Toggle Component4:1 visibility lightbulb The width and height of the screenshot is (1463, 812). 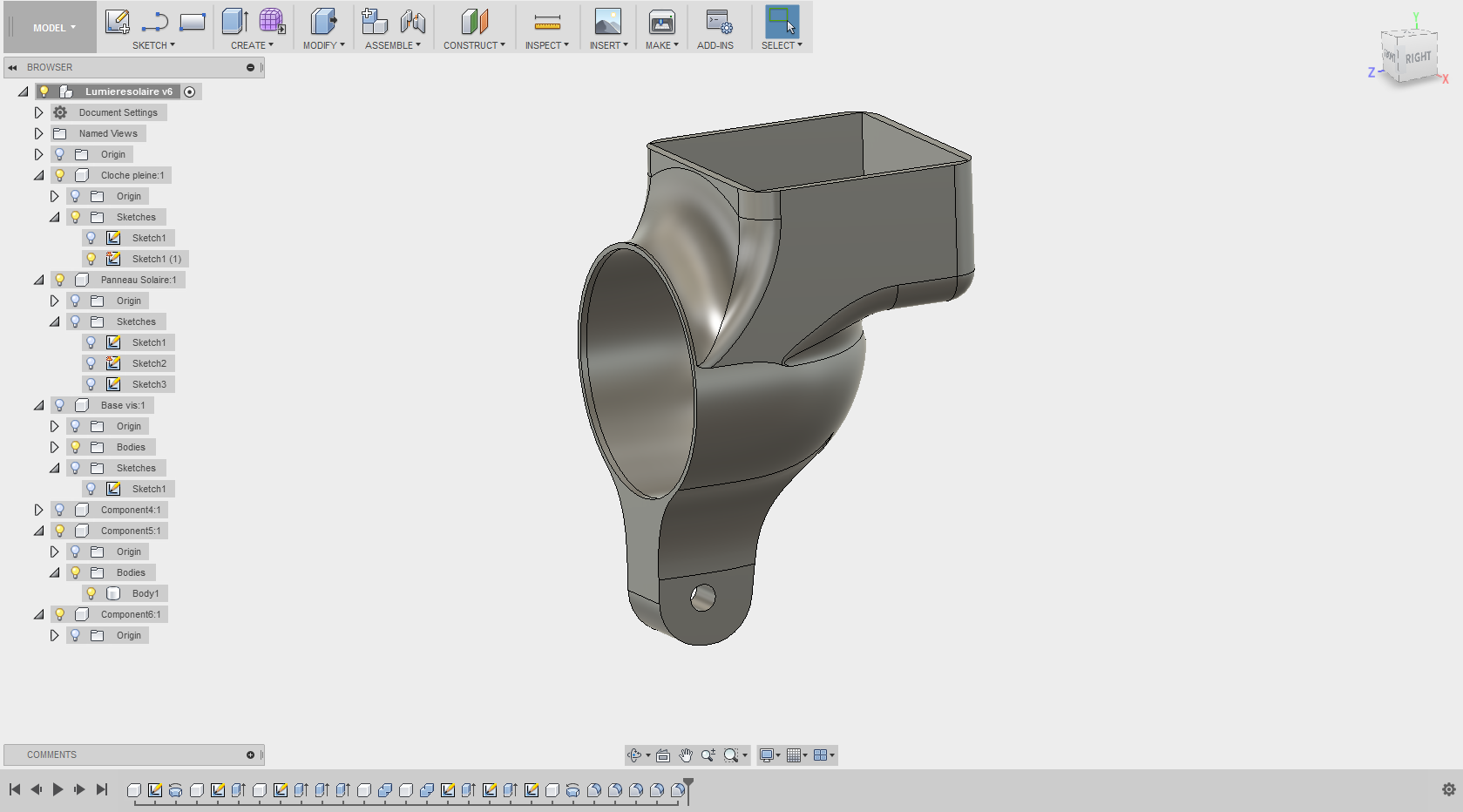pos(59,510)
